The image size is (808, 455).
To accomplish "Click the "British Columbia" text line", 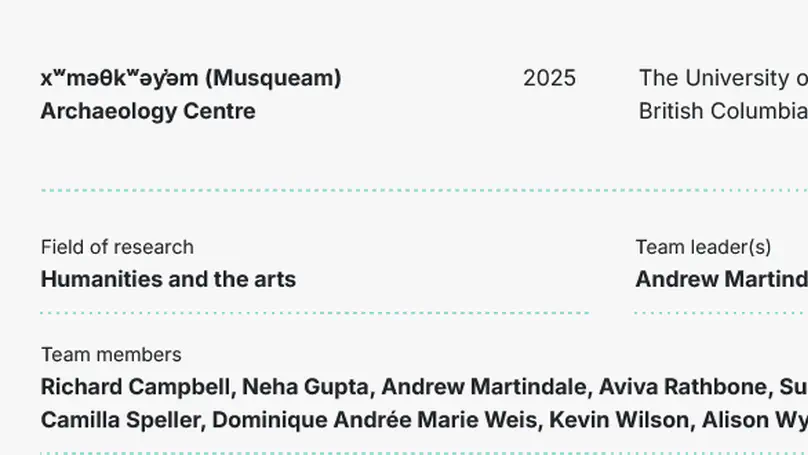I will (x=722, y=111).
